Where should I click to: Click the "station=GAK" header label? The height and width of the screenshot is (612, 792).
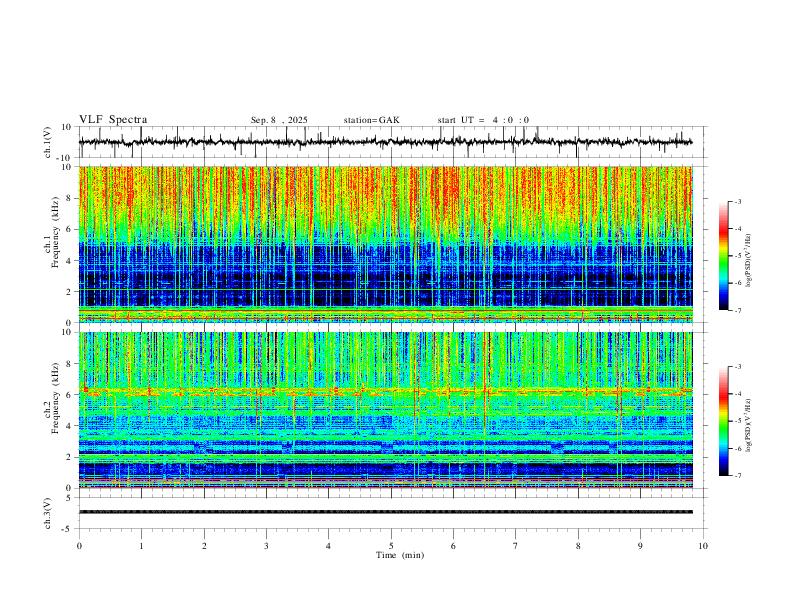coord(371,120)
